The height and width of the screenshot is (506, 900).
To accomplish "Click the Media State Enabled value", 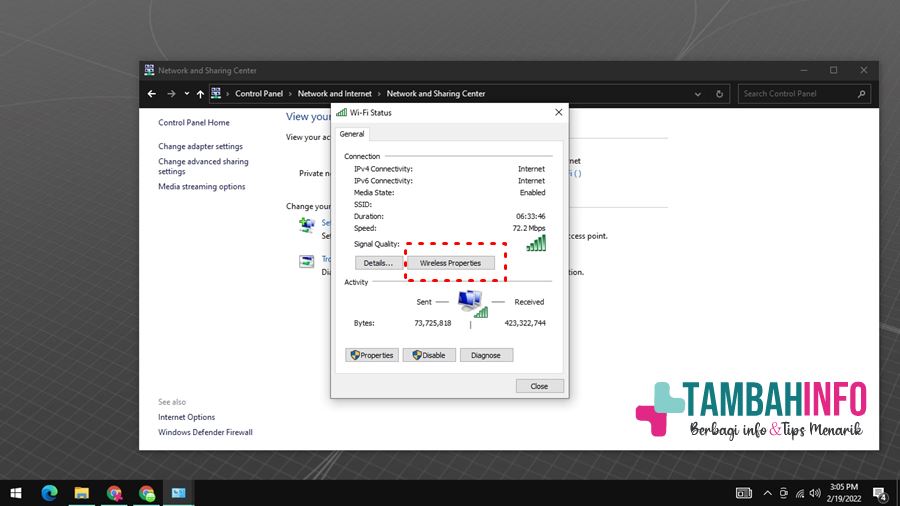I will (533, 193).
